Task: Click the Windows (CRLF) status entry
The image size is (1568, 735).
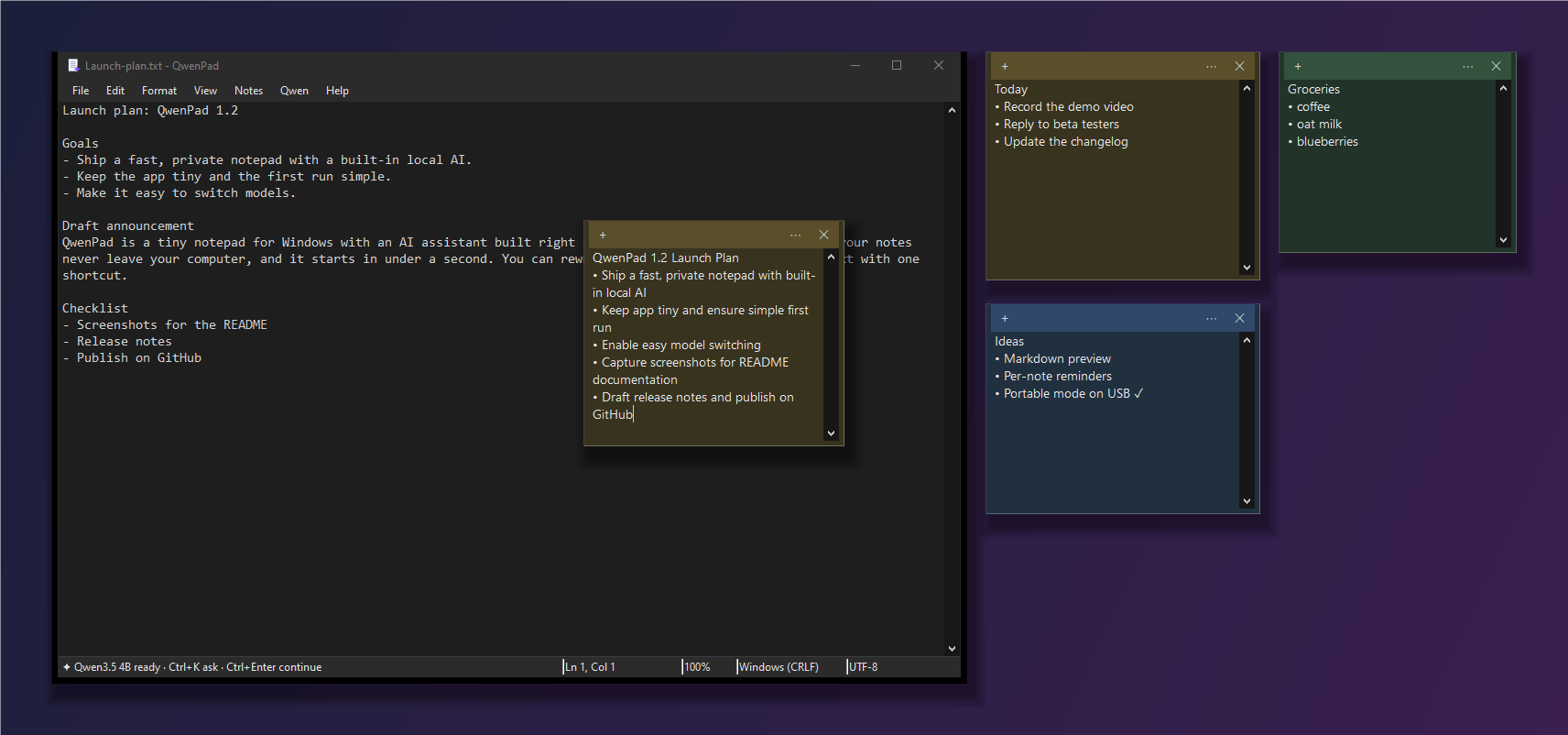Action: coord(779,667)
